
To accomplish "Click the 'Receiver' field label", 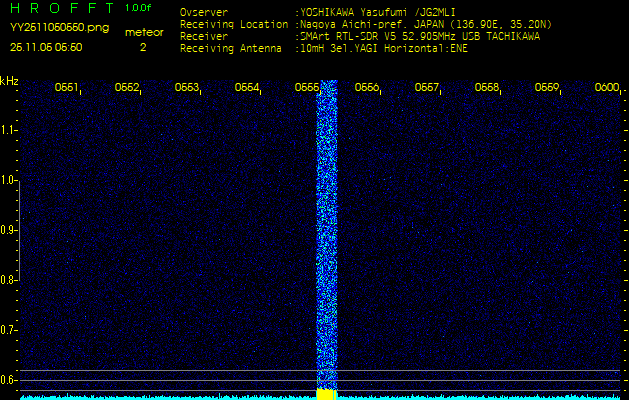I will coord(204,37).
